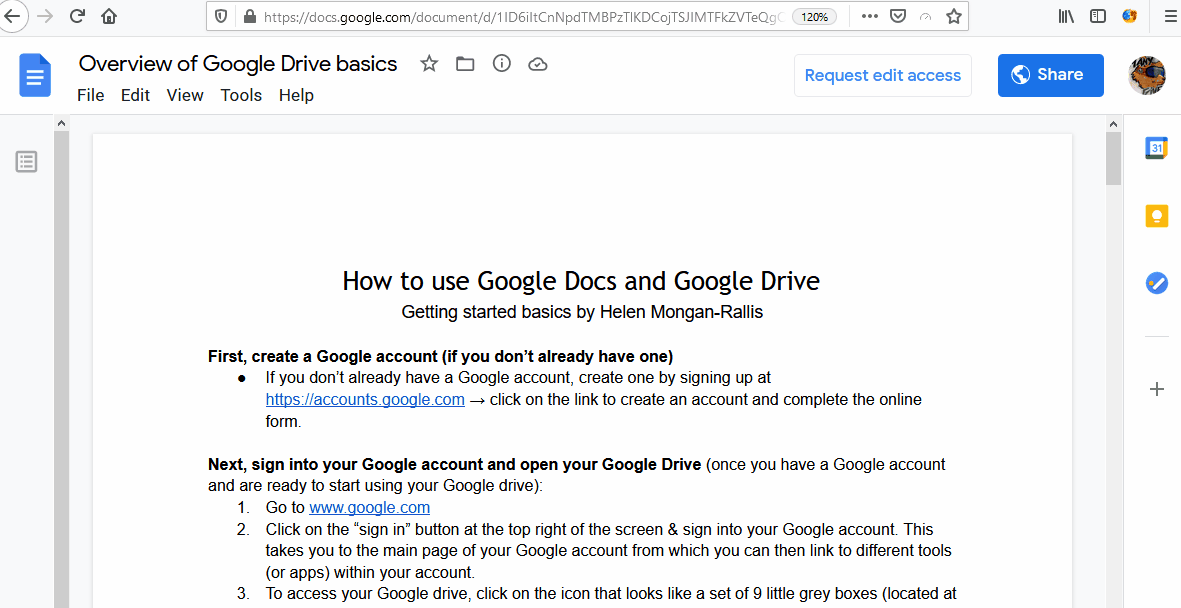The width and height of the screenshot is (1181, 608).
Task: Open the Firefox account avatar menu
Action: [x=1128, y=16]
